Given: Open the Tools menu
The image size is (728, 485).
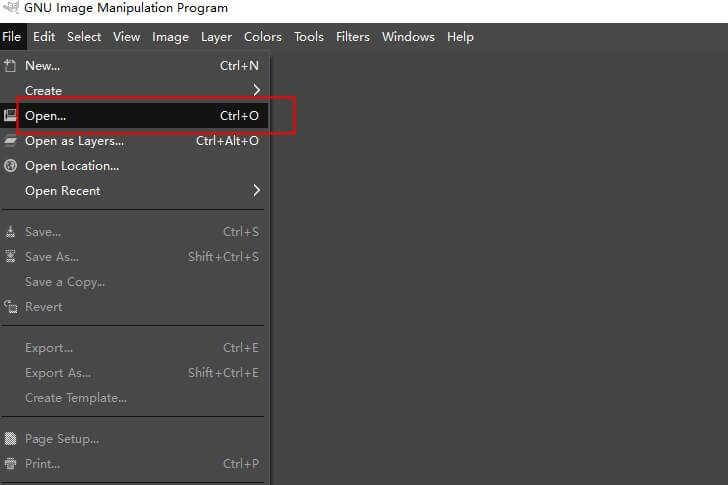Looking at the screenshot, I should (309, 37).
